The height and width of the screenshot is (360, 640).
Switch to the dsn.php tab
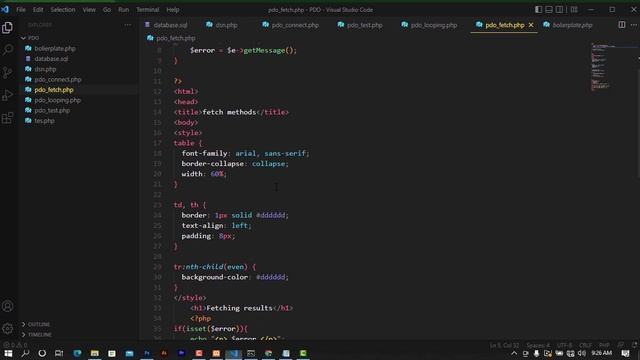226,25
